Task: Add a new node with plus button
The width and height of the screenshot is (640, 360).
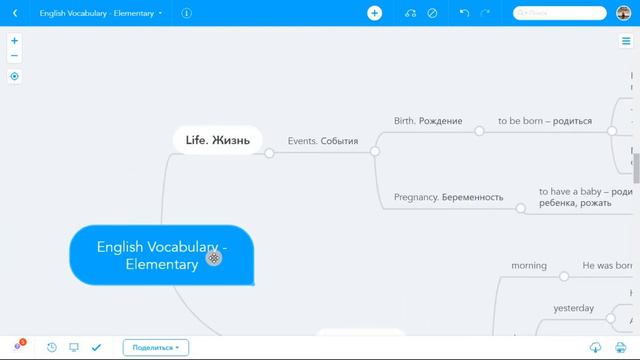Action: pyautogui.click(x=374, y=13)
